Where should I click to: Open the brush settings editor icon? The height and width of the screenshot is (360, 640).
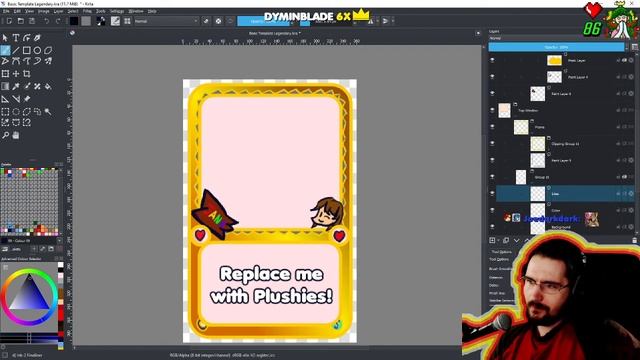coord(116,21)
